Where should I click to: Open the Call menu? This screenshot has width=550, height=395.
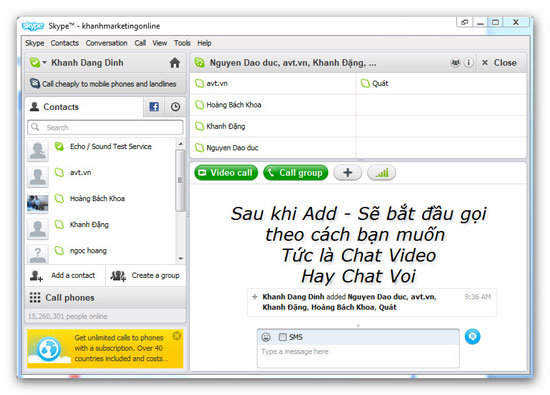pyautogui.click(x=140, y=43)
